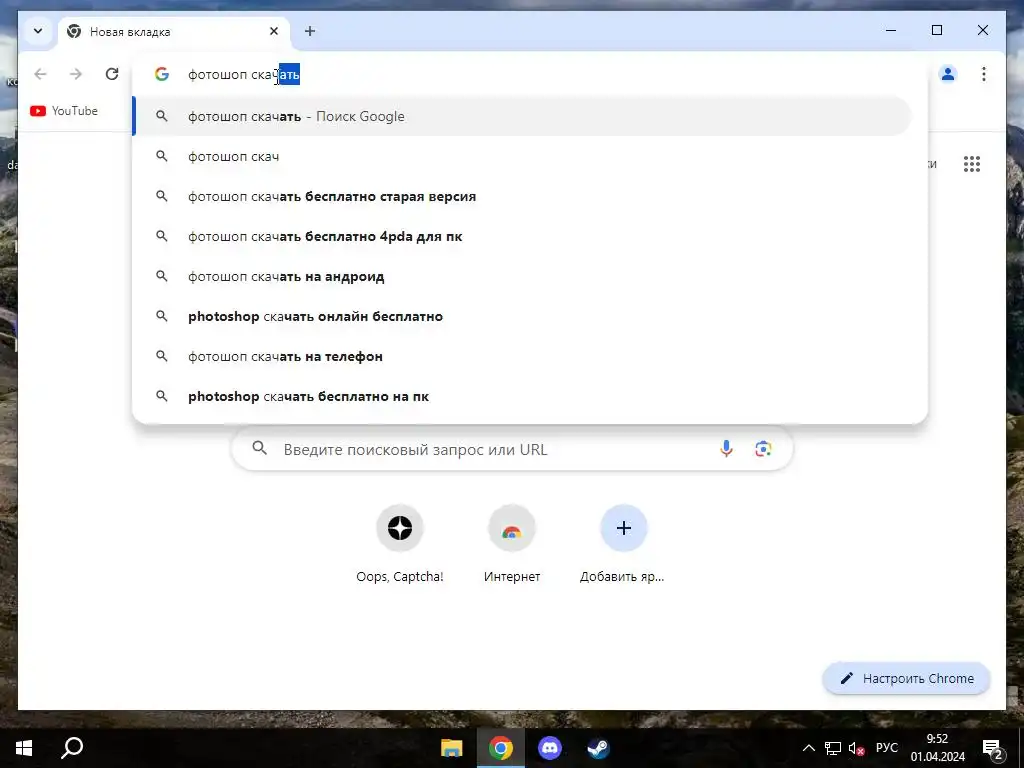
Task: Select the Новая вкладка tab
Action: [x=174, y=31]
